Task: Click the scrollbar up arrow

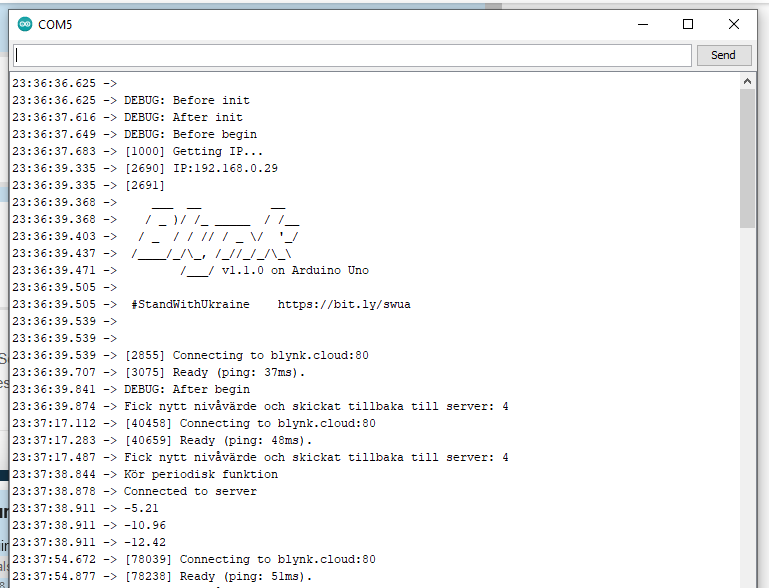Action: 747,81
